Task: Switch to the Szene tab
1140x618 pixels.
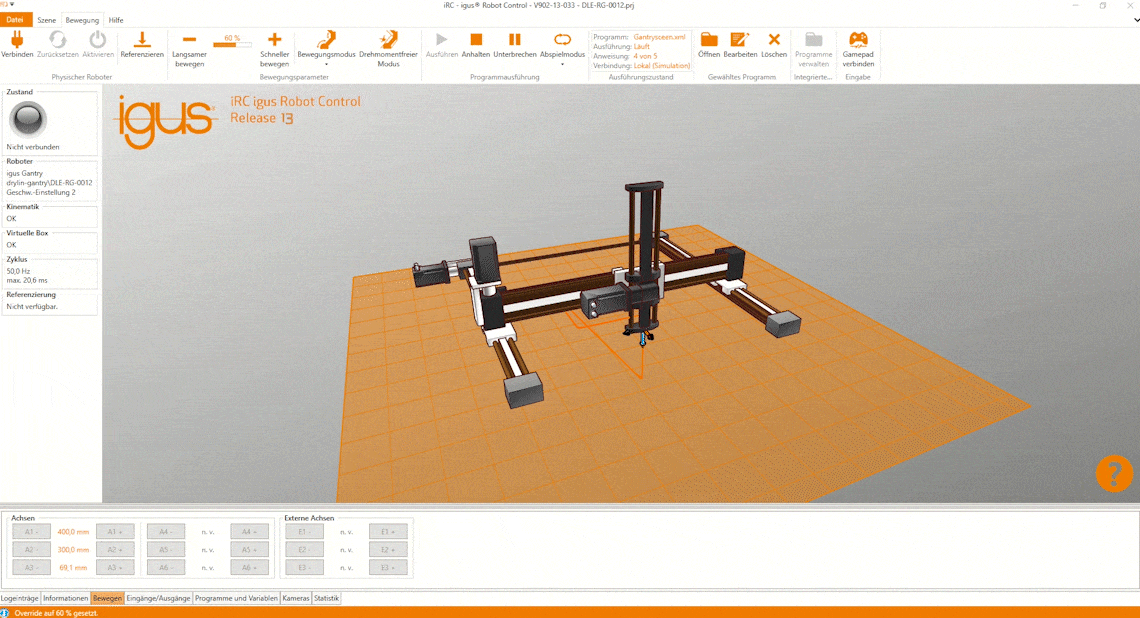Action: coord(46,19)
